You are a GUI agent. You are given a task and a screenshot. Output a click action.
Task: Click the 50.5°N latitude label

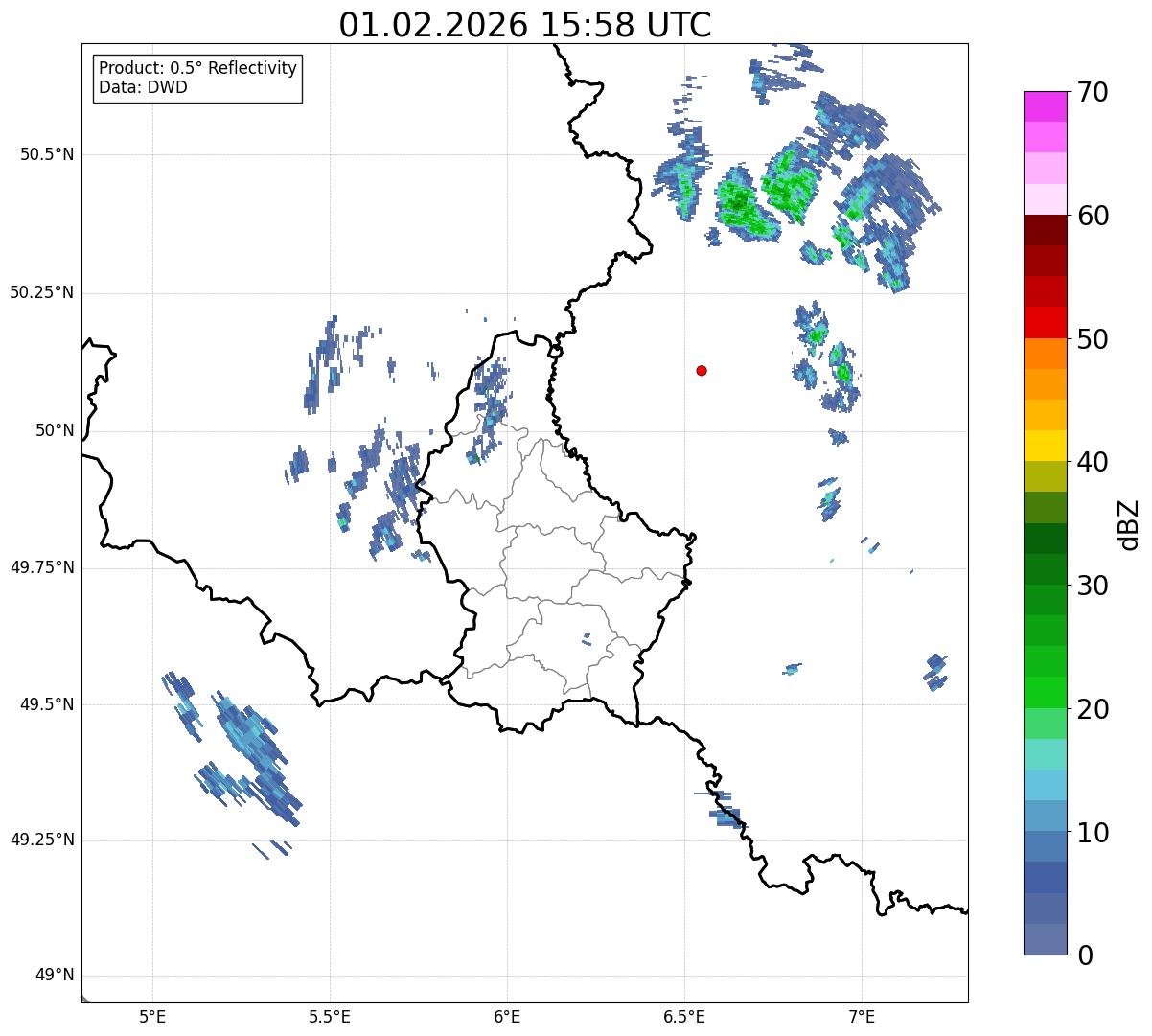48,154
